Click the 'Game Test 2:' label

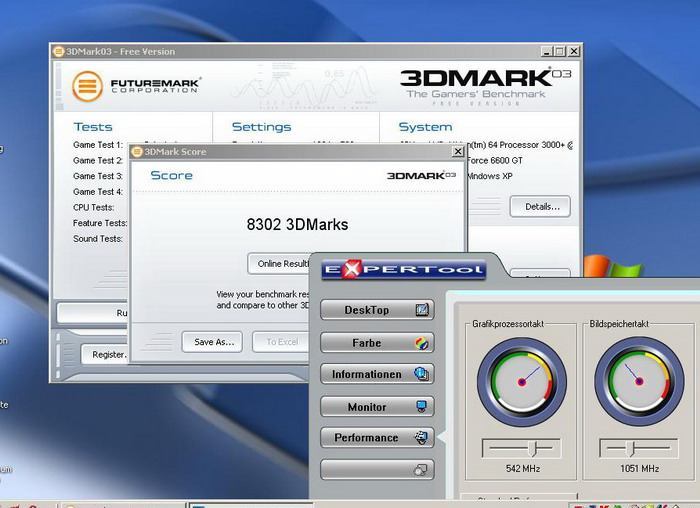pyautogui.click(x=98, y=160)
